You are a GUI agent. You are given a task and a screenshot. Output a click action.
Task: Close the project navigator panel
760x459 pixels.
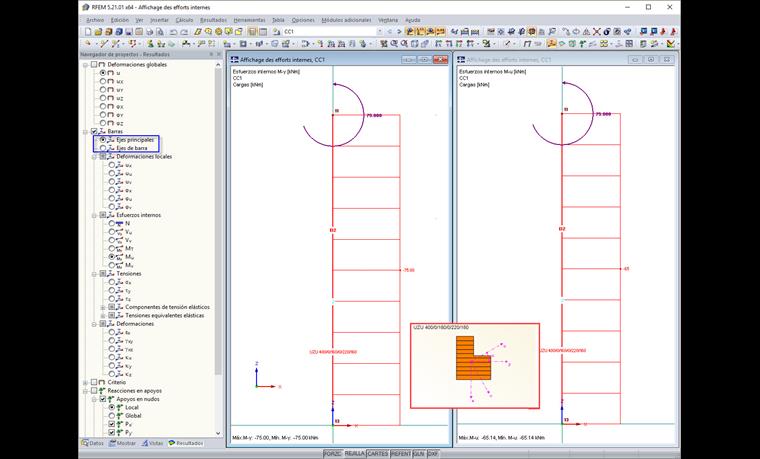[219, 54]
